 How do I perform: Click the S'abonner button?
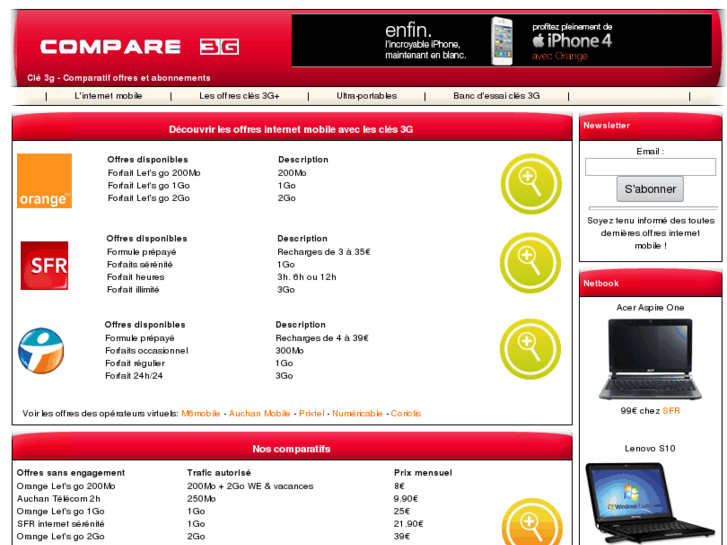tap(650, 189)
